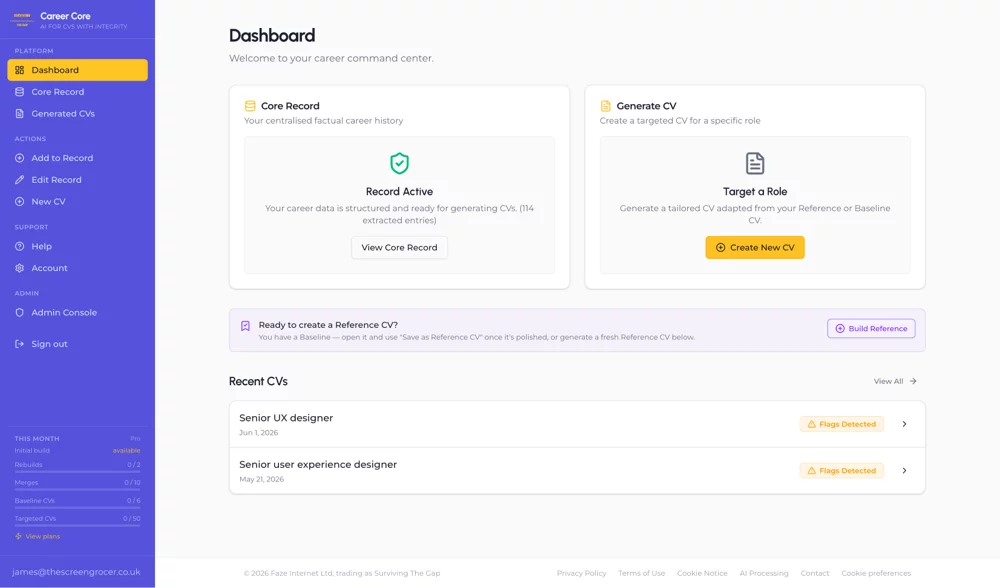Open the Terms of Use footer link

(x=642, y=573)
